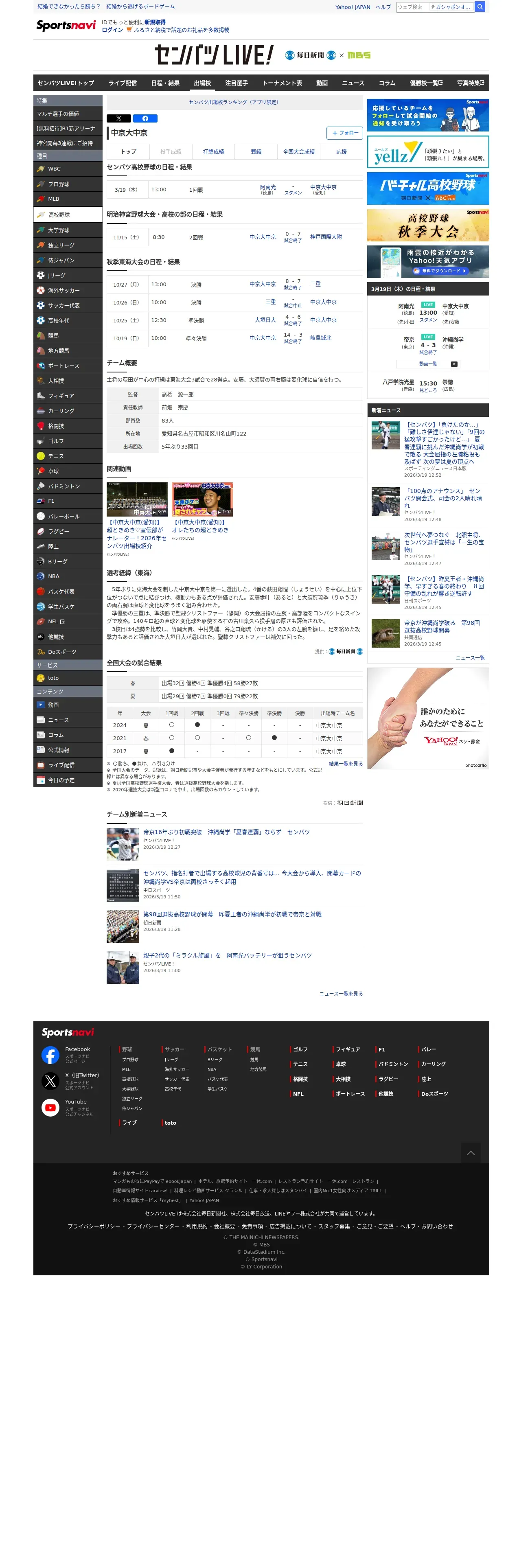Image resolution: width=530 pixels, height=1568 pixels.
Task: Open フィギュア in sidebar
Action: pyautogui.click(x=68, y=396)
